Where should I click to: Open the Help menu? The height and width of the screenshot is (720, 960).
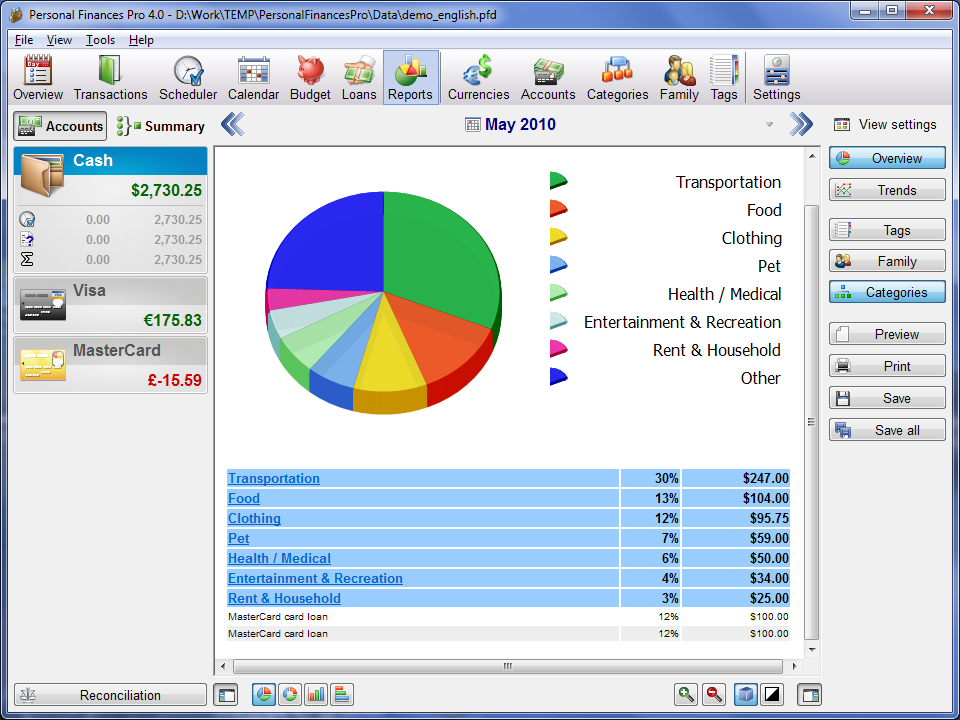coord(141,40)
